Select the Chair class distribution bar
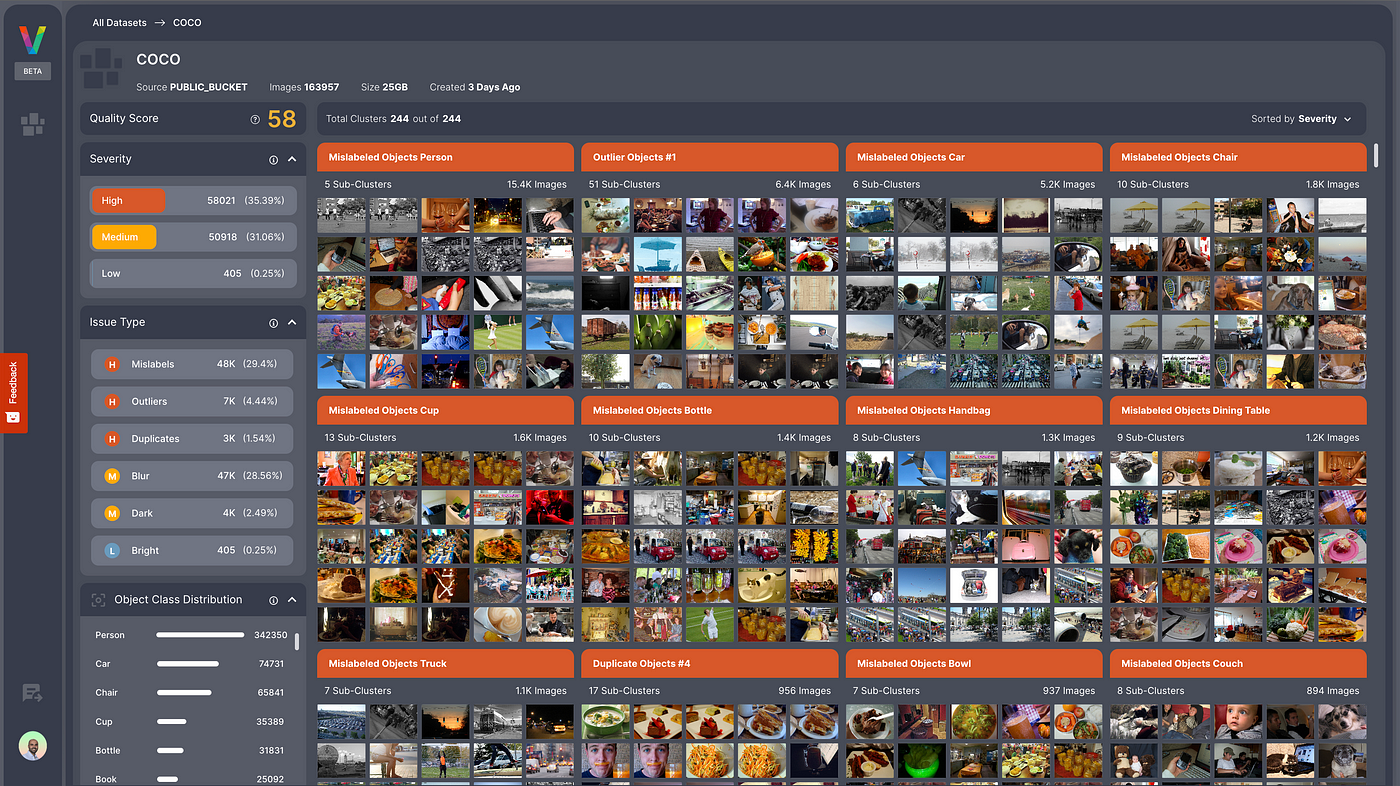This screenshot has height=786, width=1400. coord(184,692)
